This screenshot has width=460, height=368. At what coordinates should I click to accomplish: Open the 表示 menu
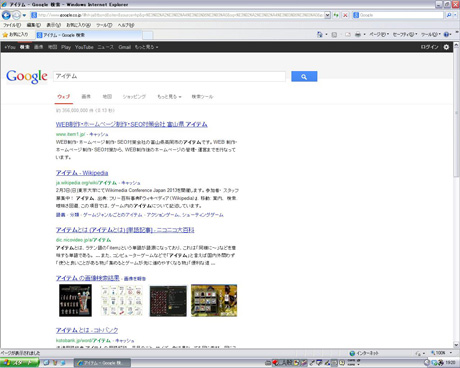click(53, 25)
